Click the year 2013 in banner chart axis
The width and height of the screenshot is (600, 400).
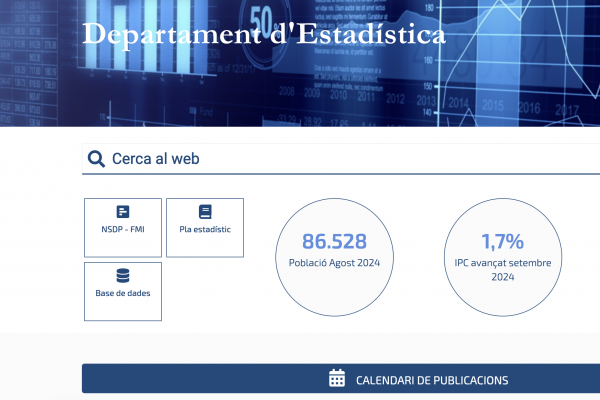tap(428, 102)
